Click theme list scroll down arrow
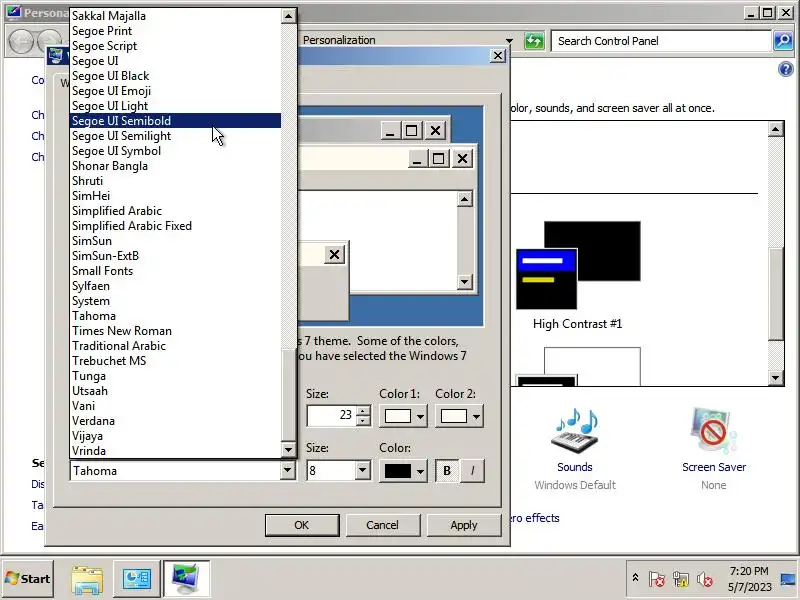The width and height of the screenshot is (800, 600). (776, 378)
